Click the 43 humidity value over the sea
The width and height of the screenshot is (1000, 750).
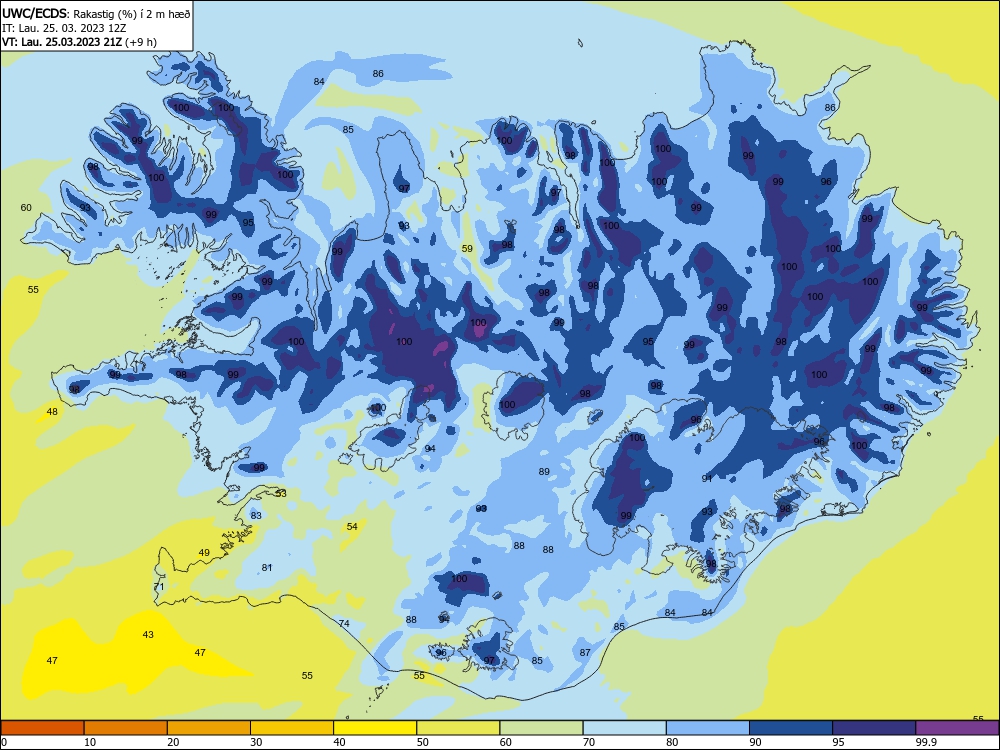click(x=148, y=635)
